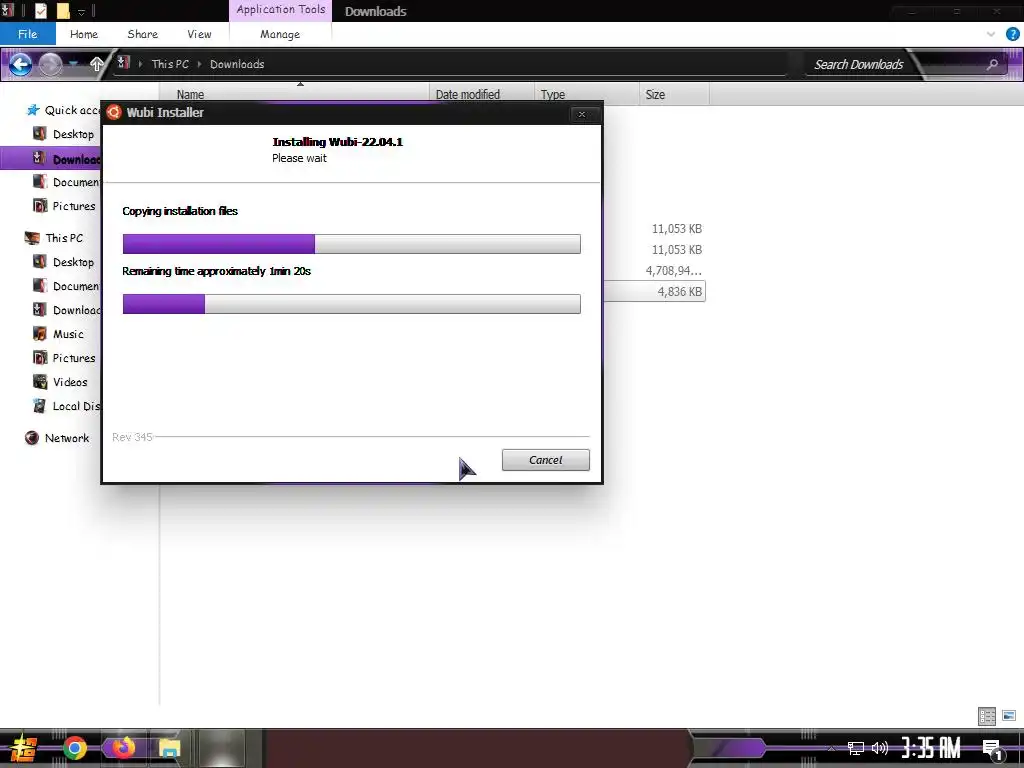Switch to large thumbnails view icon
1024x768 pixels.
tap(1009, 716)
